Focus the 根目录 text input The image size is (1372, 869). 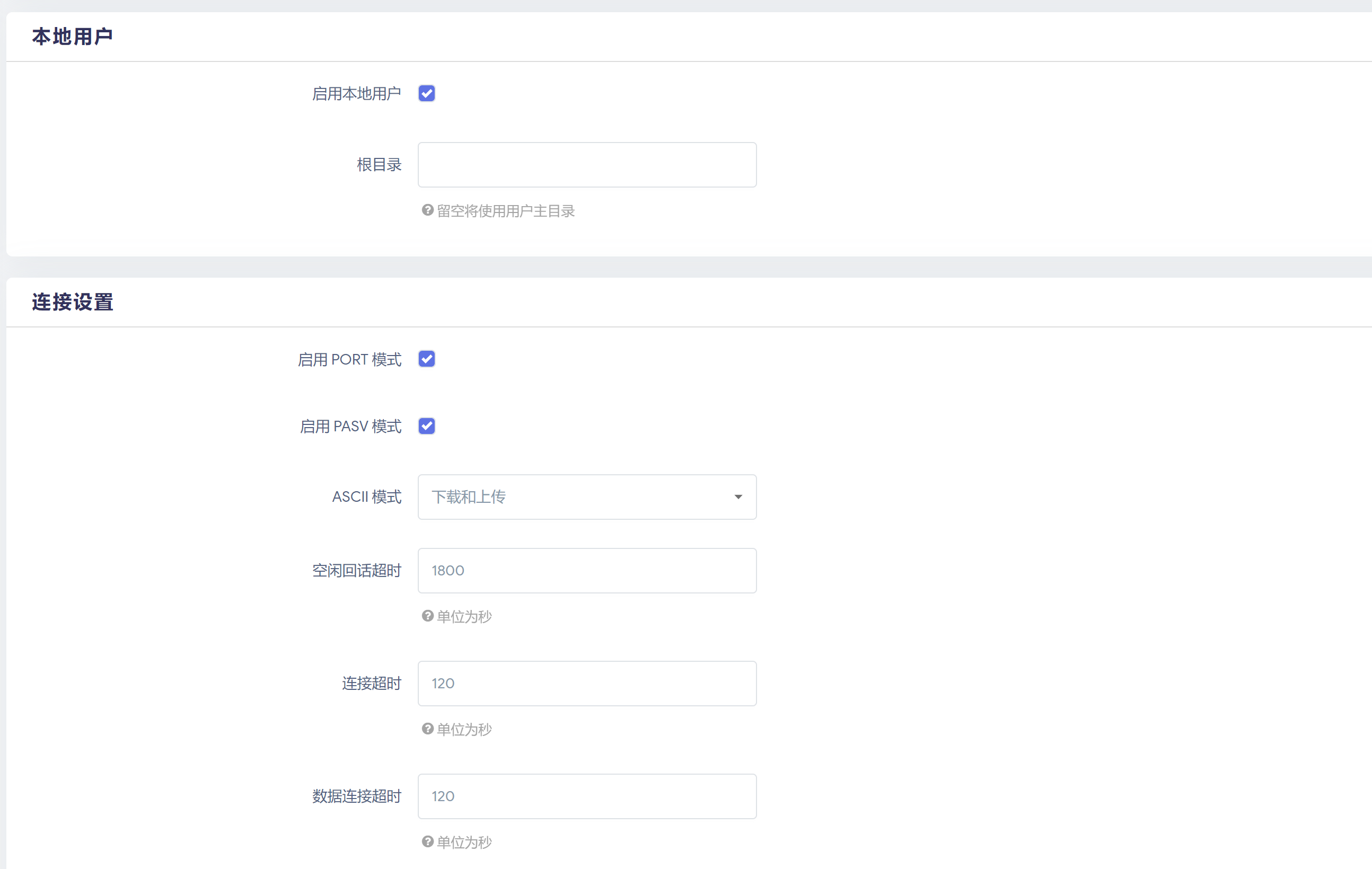click(x=587, y=165)
